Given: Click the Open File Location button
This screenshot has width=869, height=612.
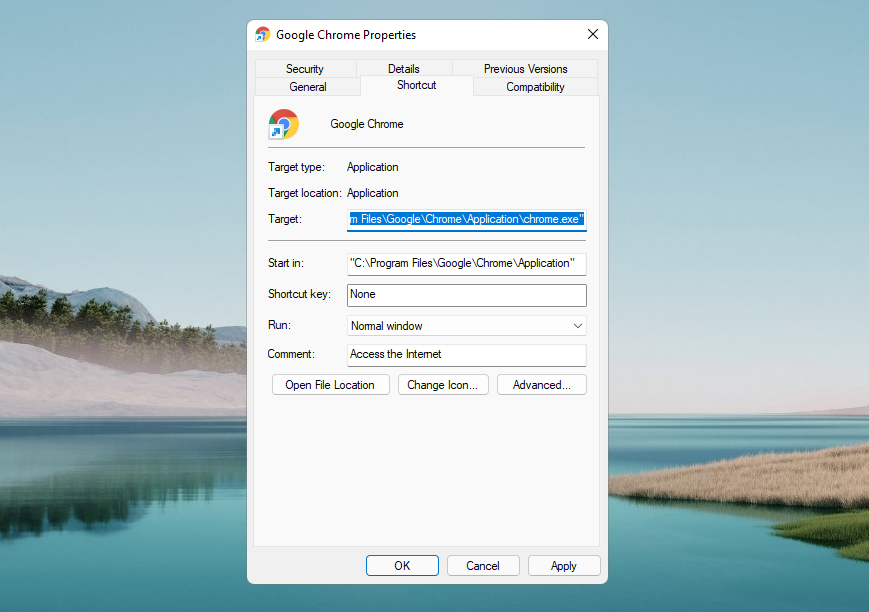Looking at the screenshot, I should pyautogui.click(x=330, y=385).
